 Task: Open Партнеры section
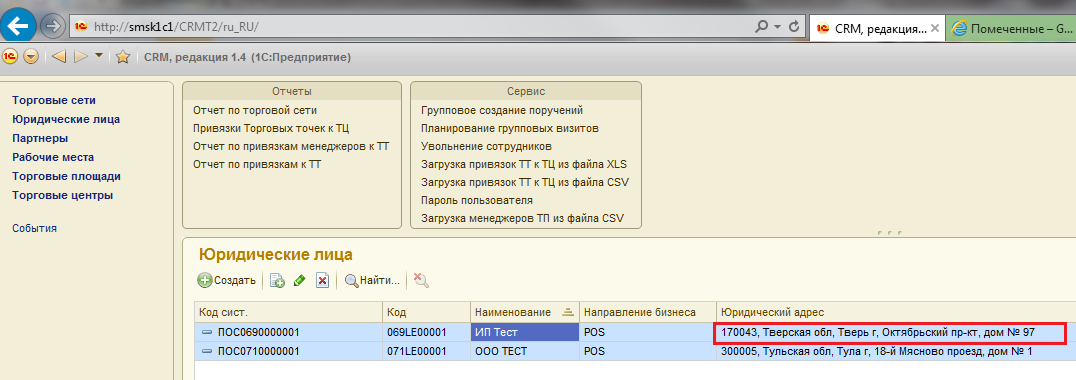pyautogui.click(x=40, y=138)
